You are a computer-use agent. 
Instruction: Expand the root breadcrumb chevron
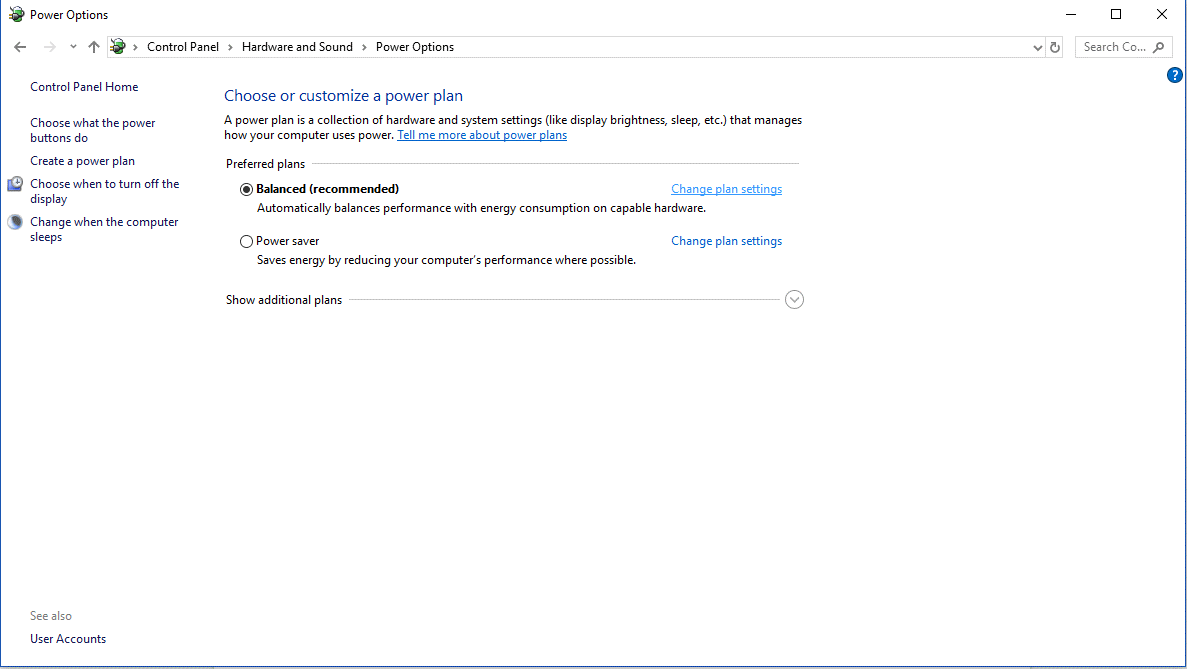tap(136, 47)
